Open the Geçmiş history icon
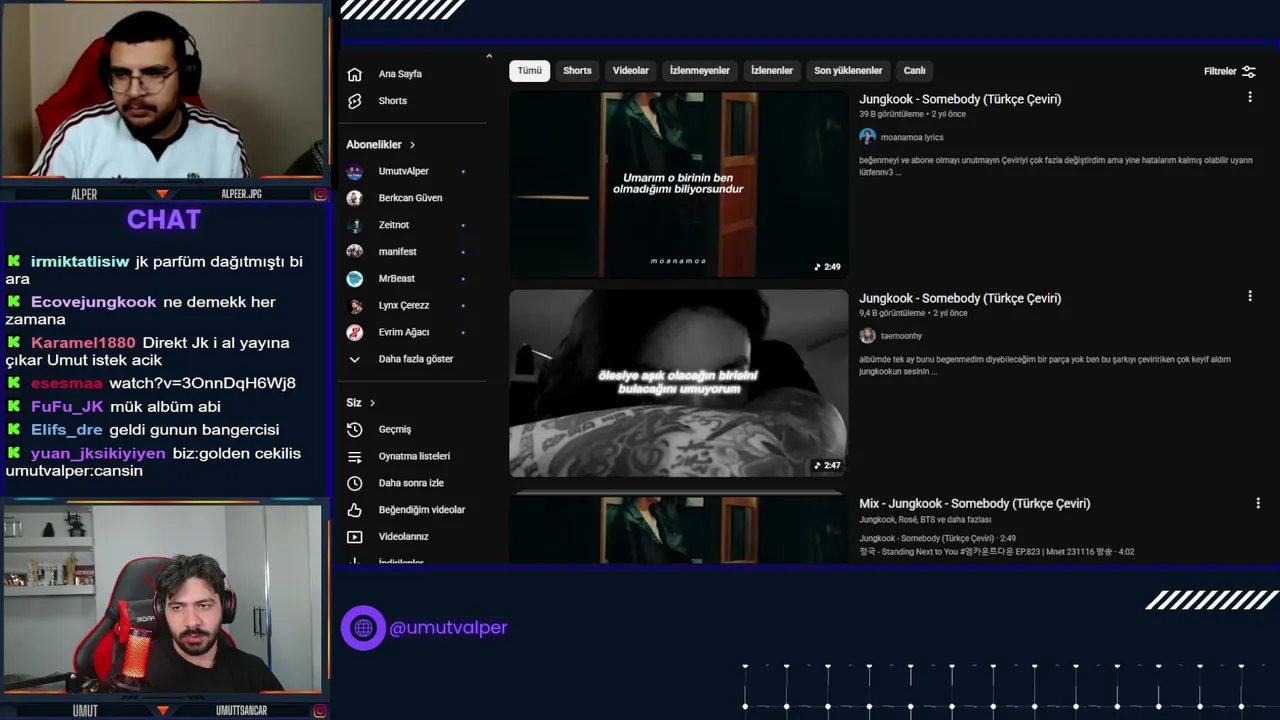 [x=354, y=429]
